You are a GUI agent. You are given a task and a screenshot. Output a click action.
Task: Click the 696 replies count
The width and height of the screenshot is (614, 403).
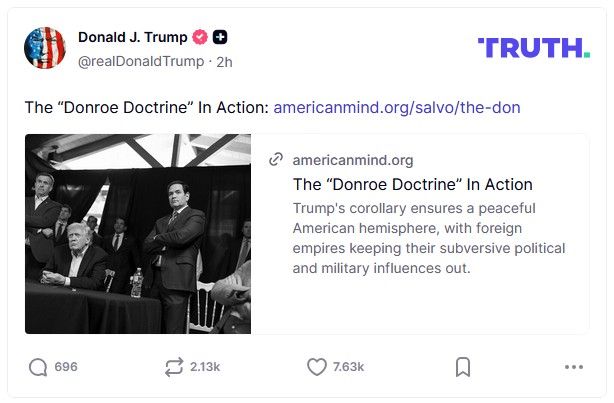66,367
